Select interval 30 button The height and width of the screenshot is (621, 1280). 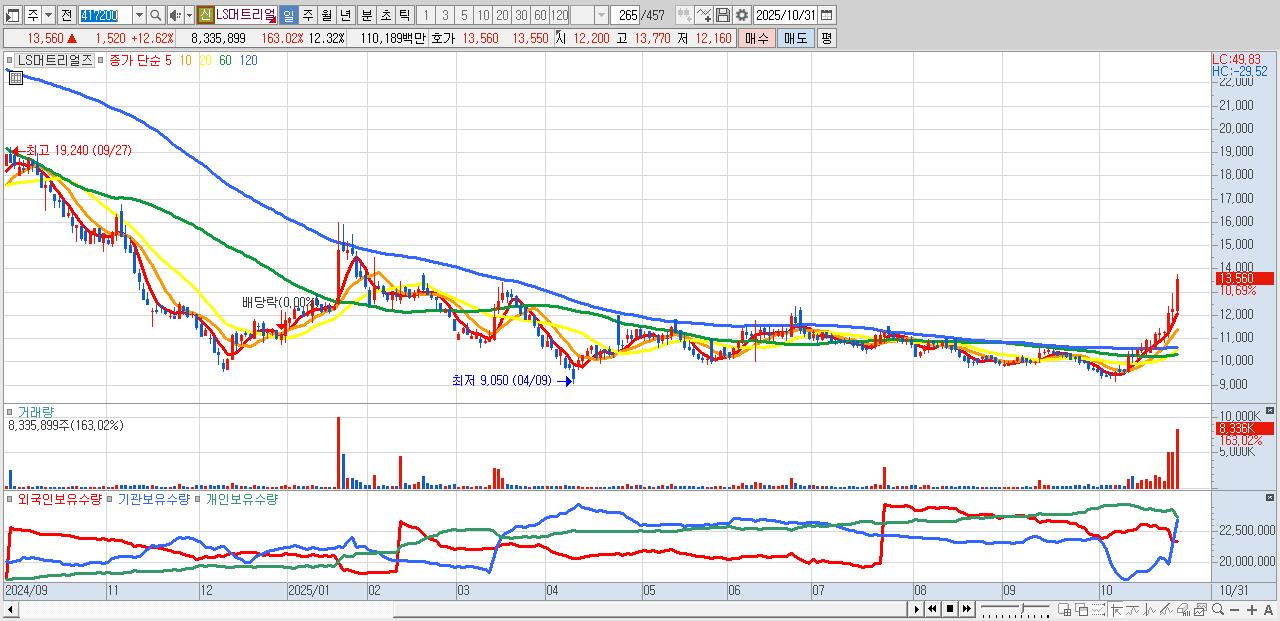coord(521,15)
